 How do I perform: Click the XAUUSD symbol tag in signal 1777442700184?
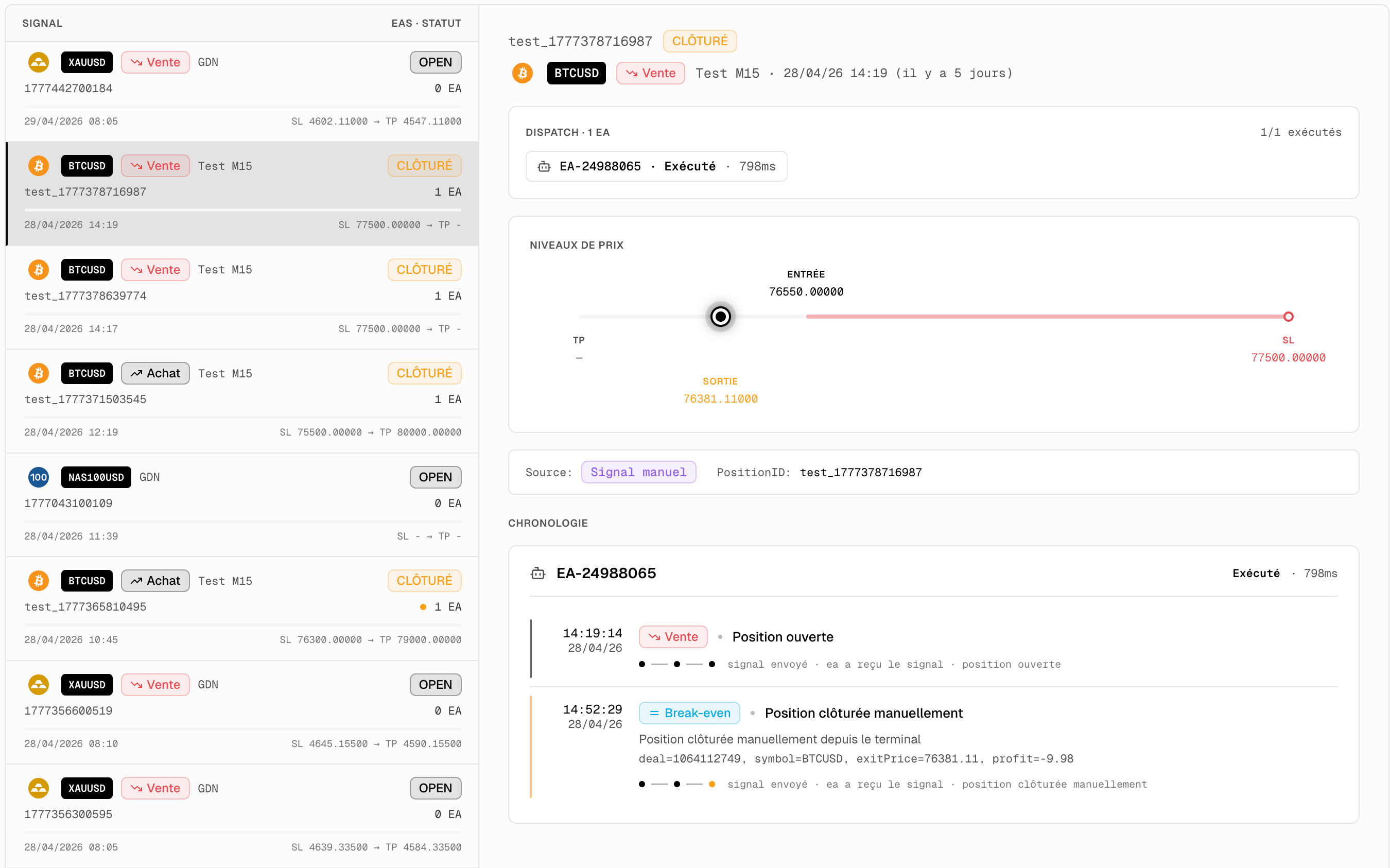pyautogui.click(x=86, y=62)
